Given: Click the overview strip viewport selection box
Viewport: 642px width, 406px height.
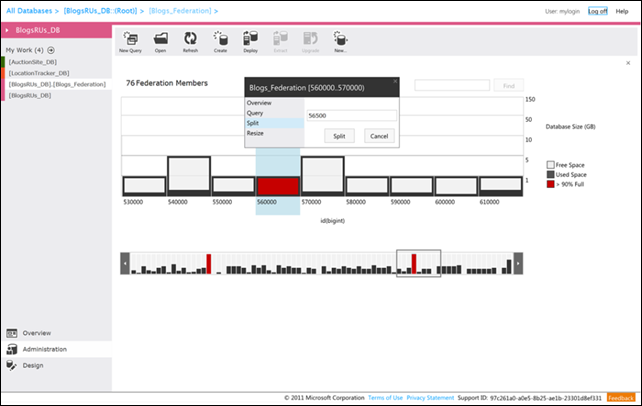Looking at the screenshot, I should tap(418, 264).
